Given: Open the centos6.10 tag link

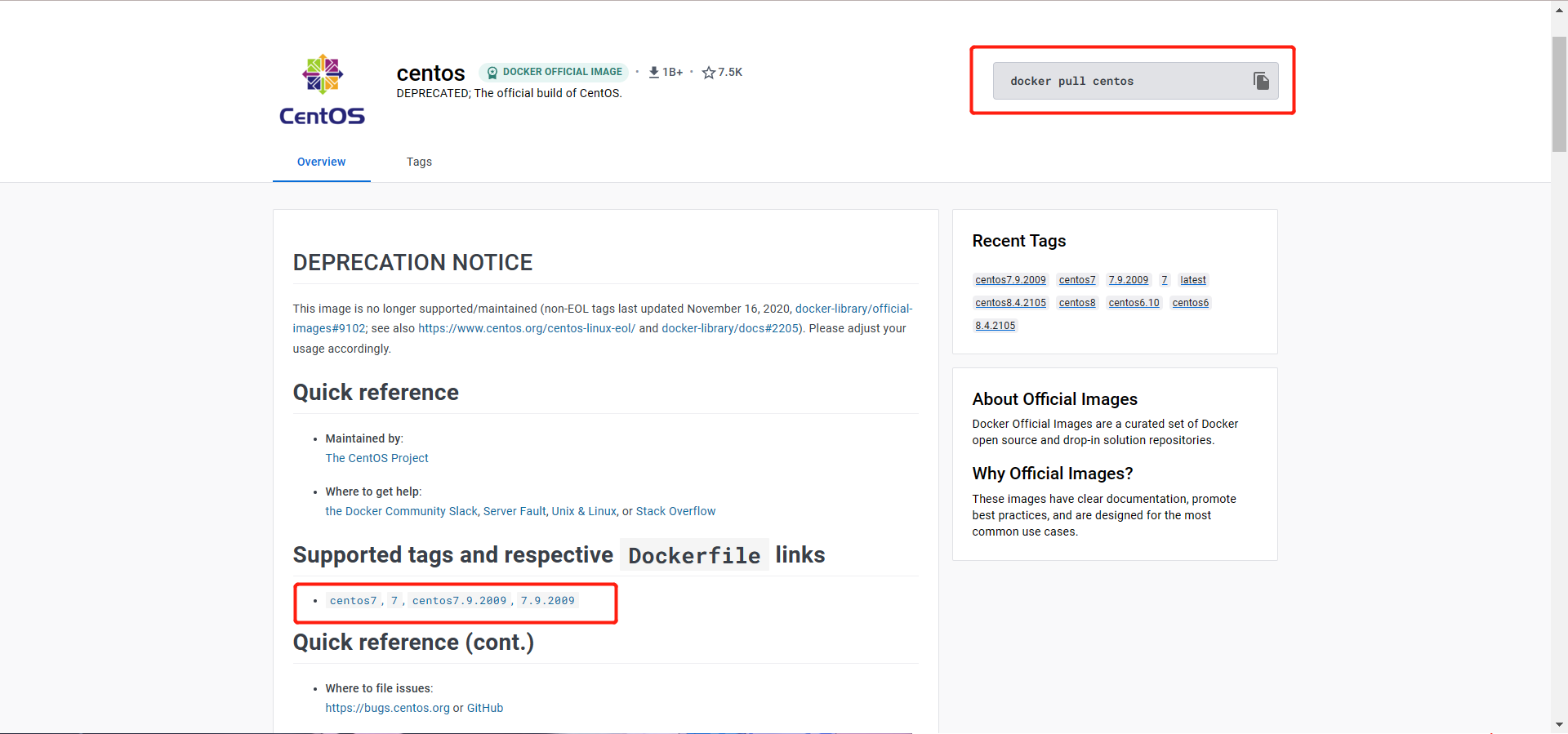Looking at the screenshot, I should [1134, 303].
